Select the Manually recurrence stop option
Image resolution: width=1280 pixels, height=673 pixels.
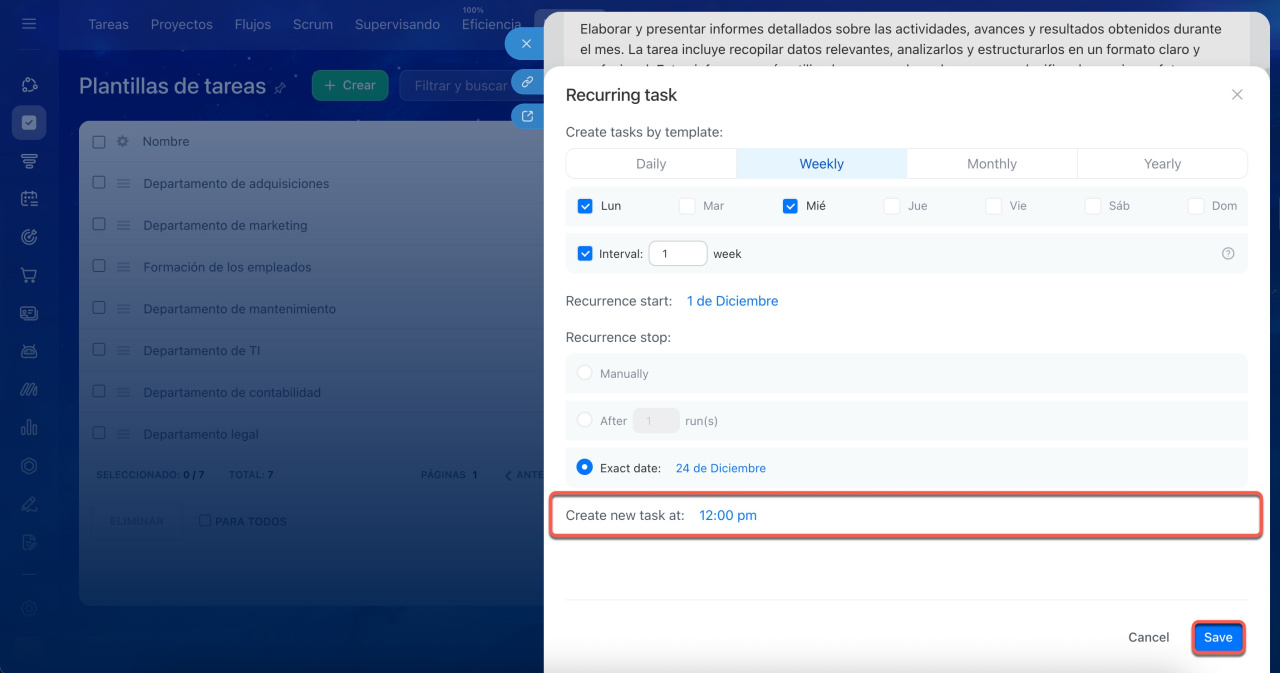coord(585,373)
